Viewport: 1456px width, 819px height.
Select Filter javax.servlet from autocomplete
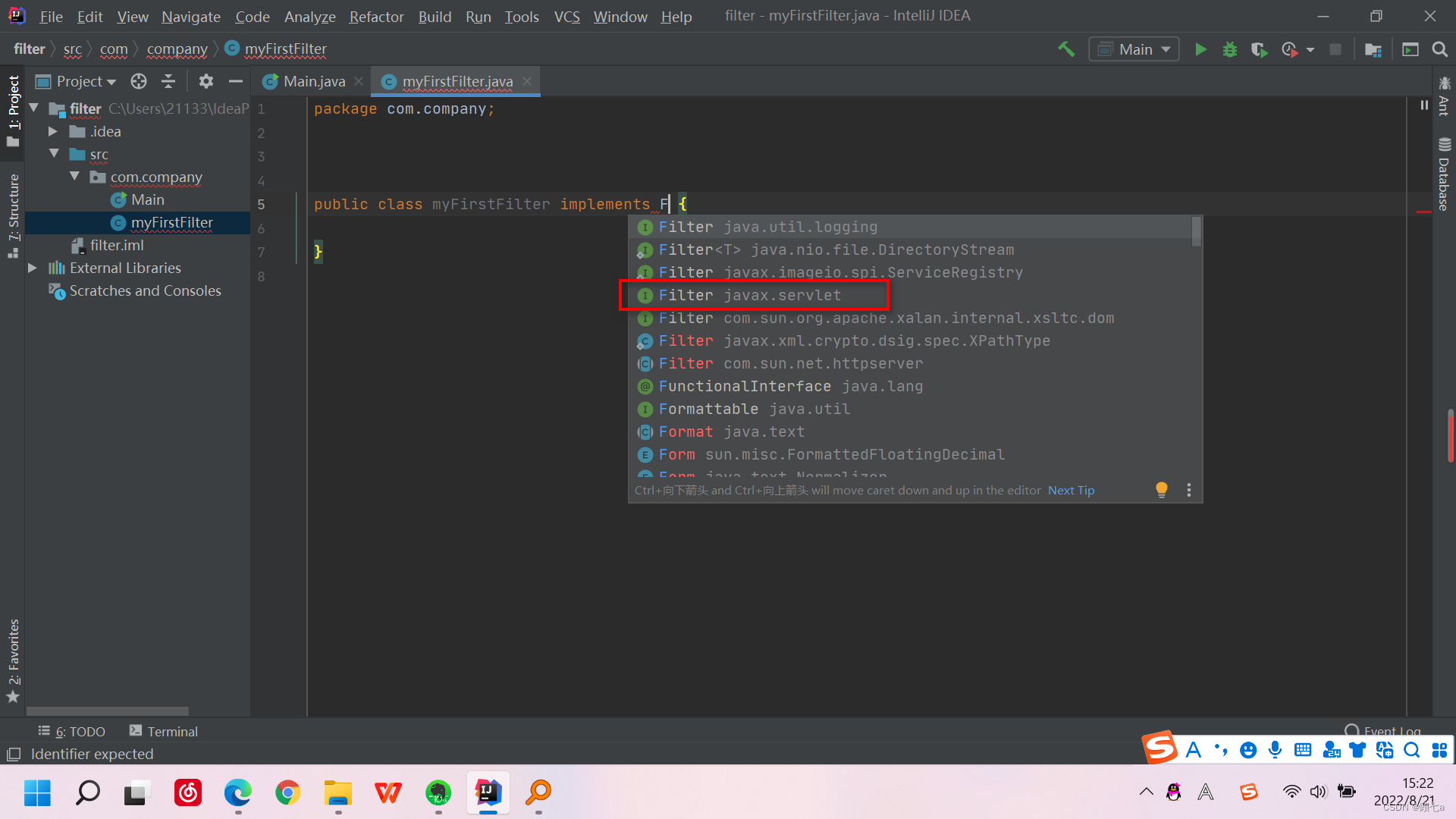click(x=749, y=295)
